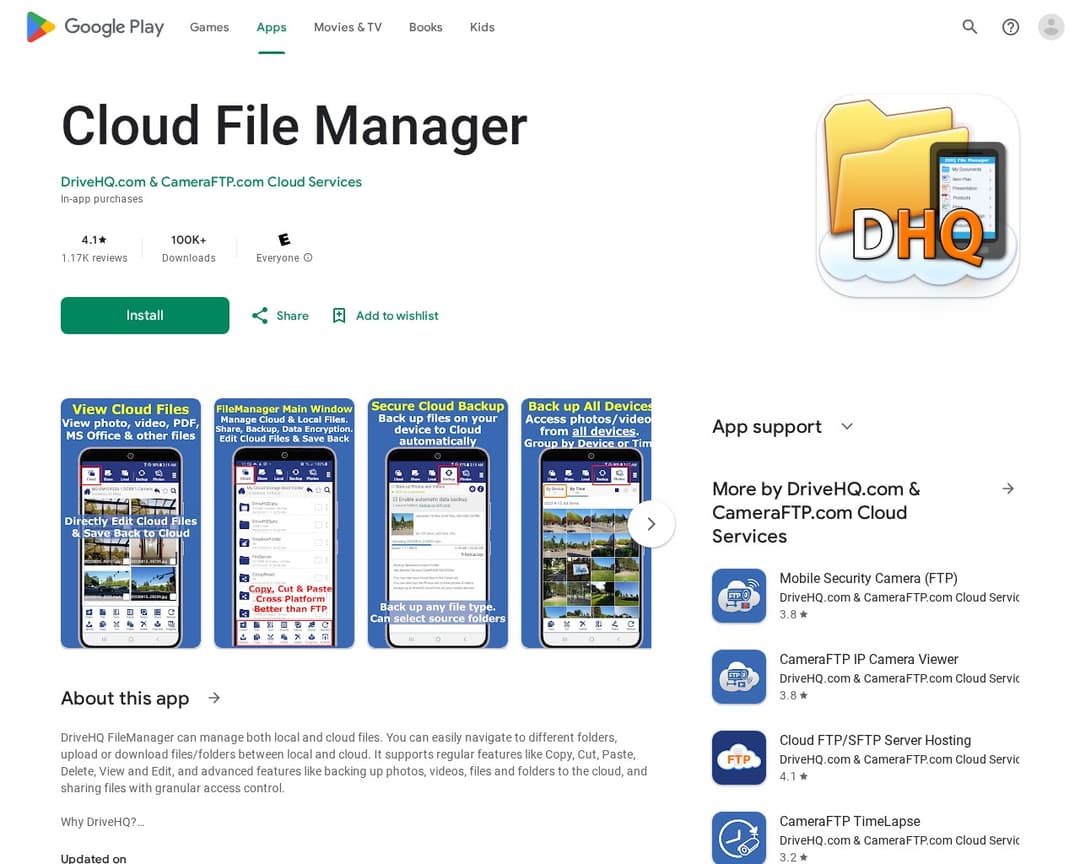Open CameraFTP IP Camera Viewer app icon
Viewport: 1080px width, 864px height.
(739, 677)
